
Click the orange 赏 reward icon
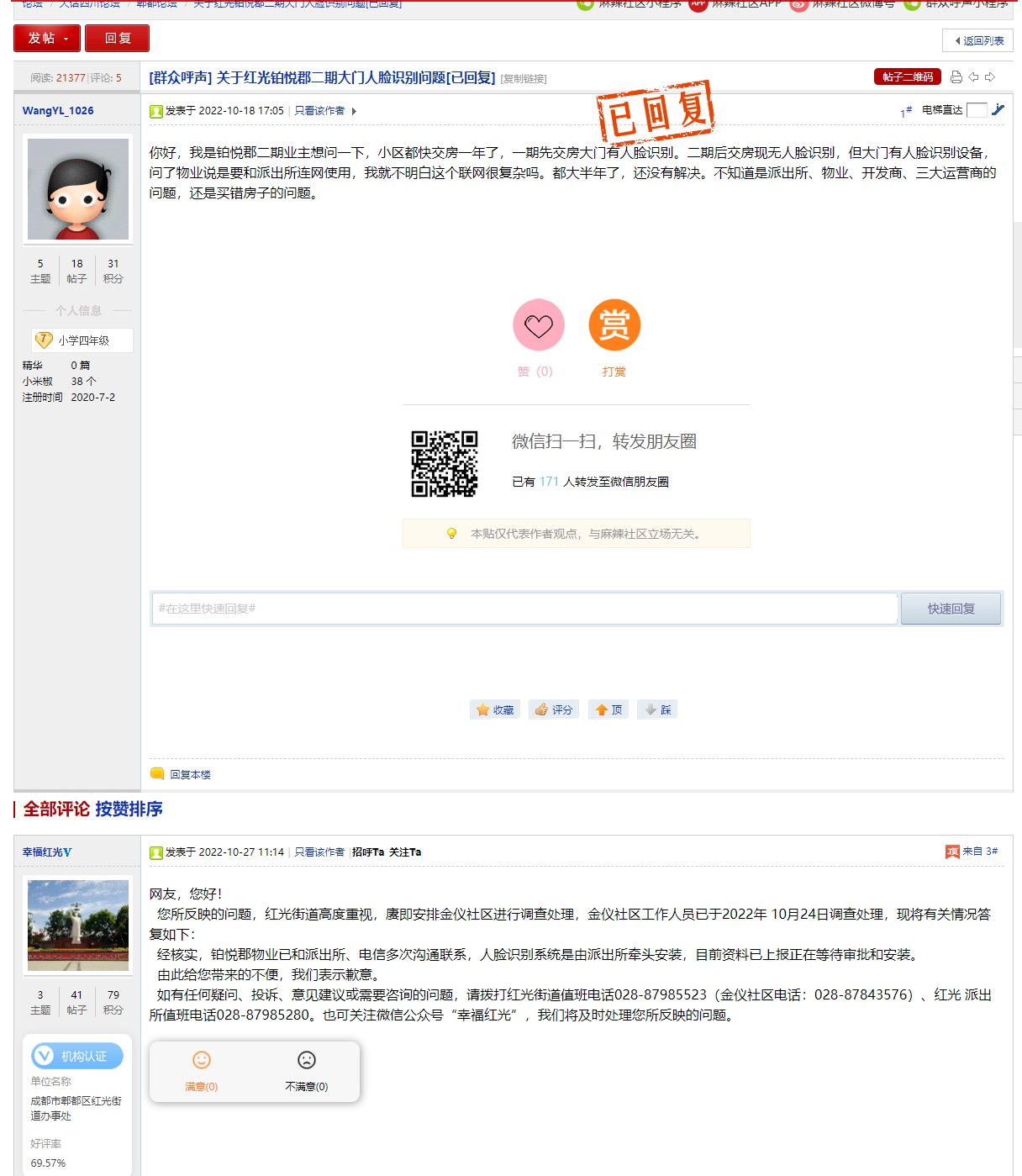pyautogui.click(x=614, y=325)
